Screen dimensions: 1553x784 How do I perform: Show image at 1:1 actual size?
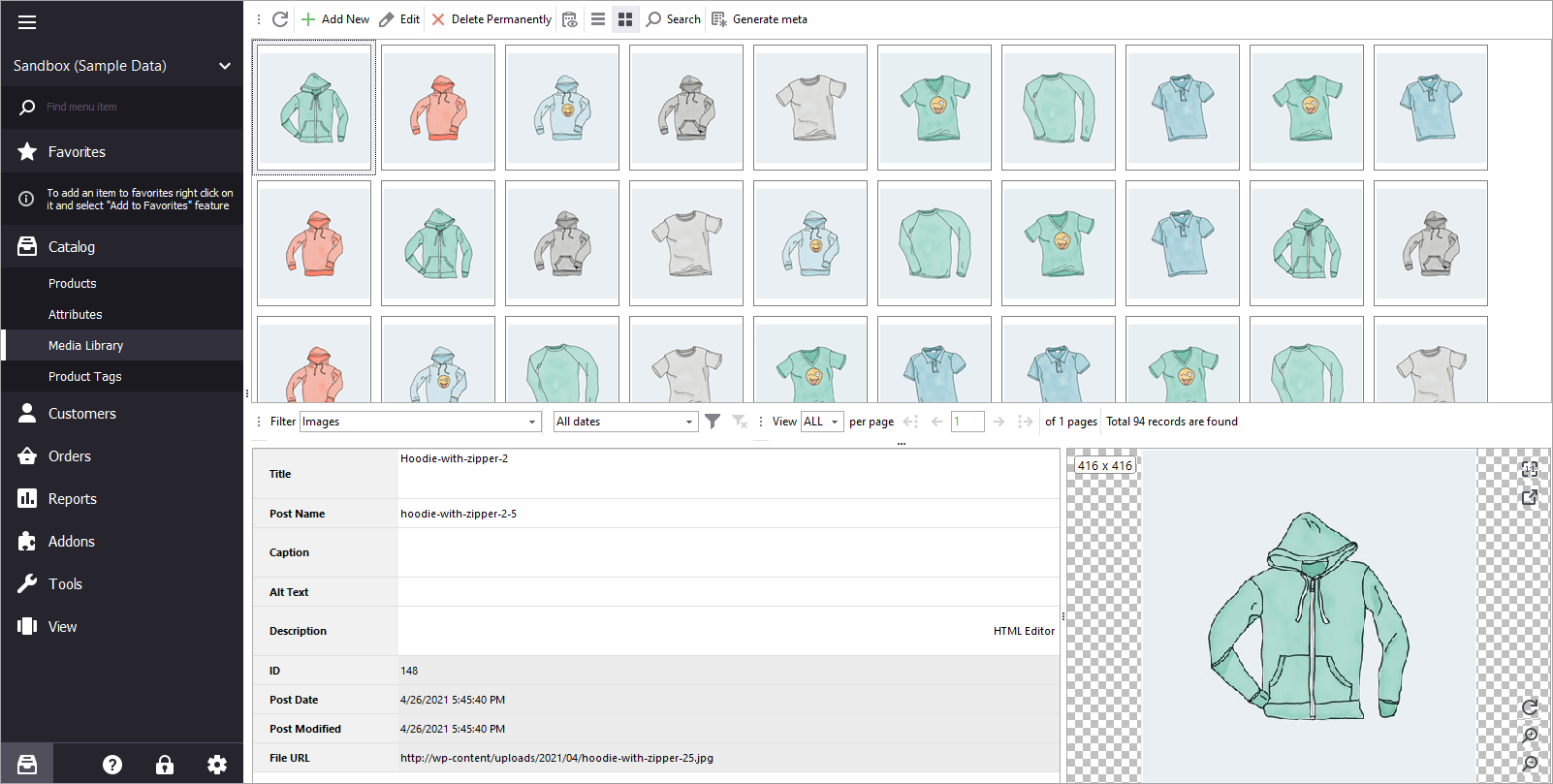click(x=1530, y=470)
